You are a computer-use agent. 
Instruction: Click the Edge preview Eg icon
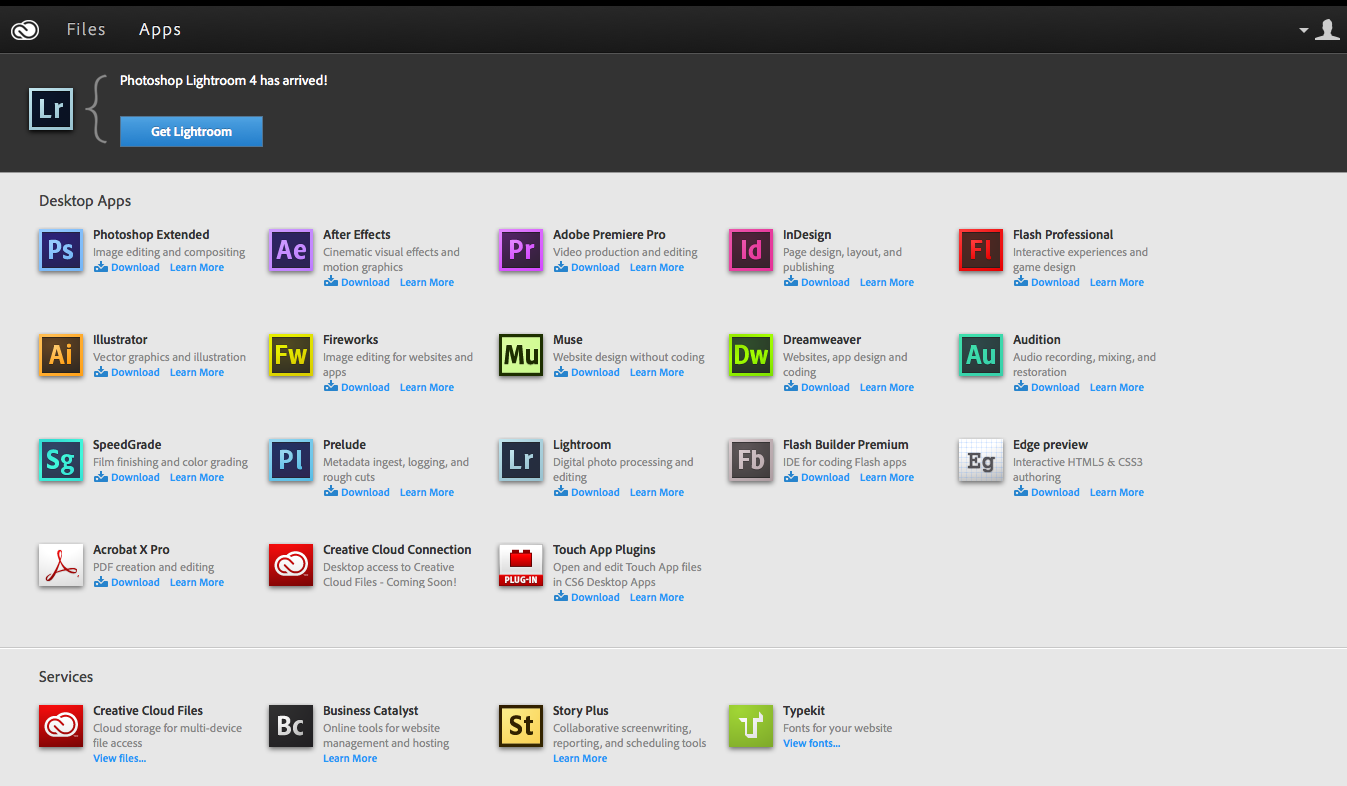point(981,460)
